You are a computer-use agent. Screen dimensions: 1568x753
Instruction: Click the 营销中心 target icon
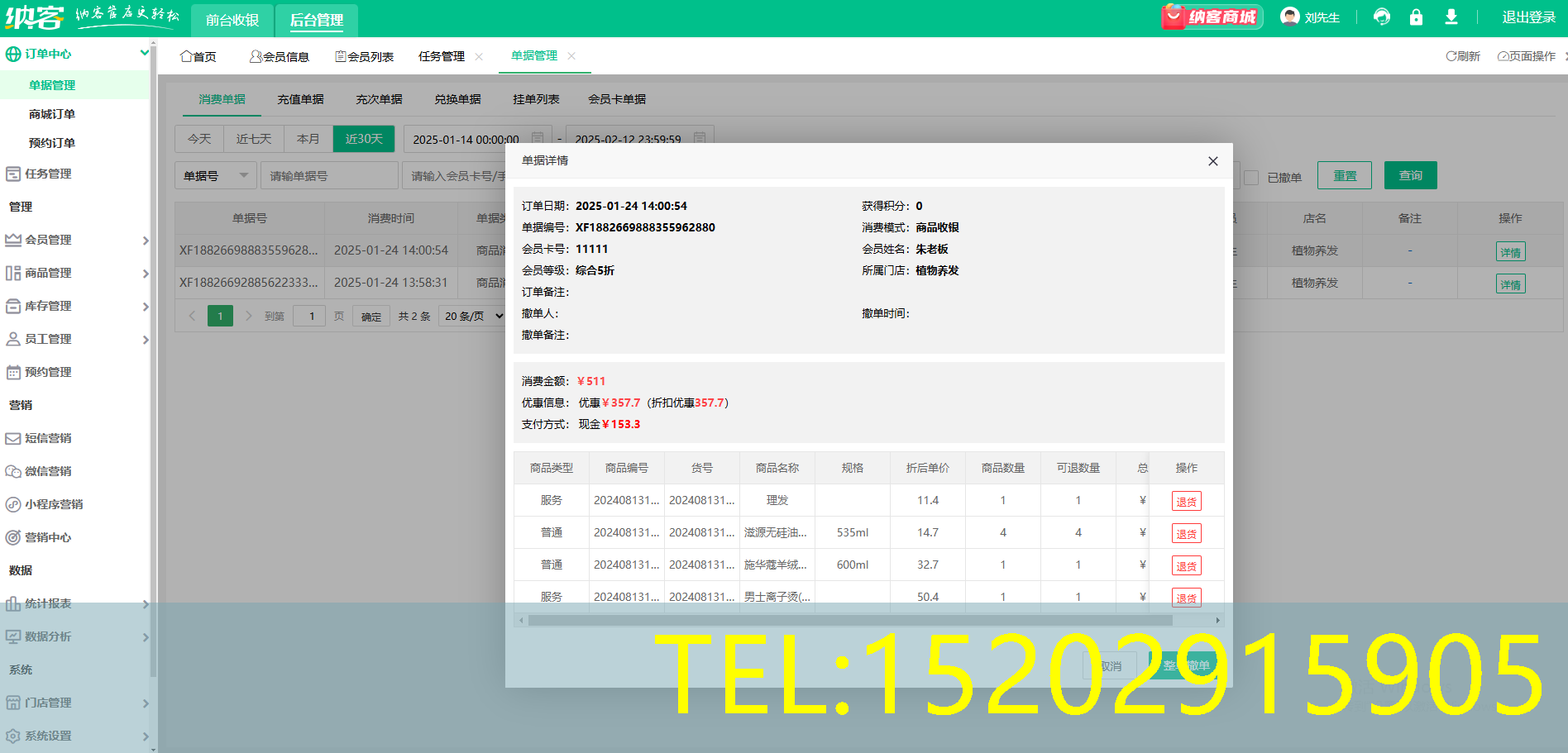pyautogui.click(x=13, y=537)
